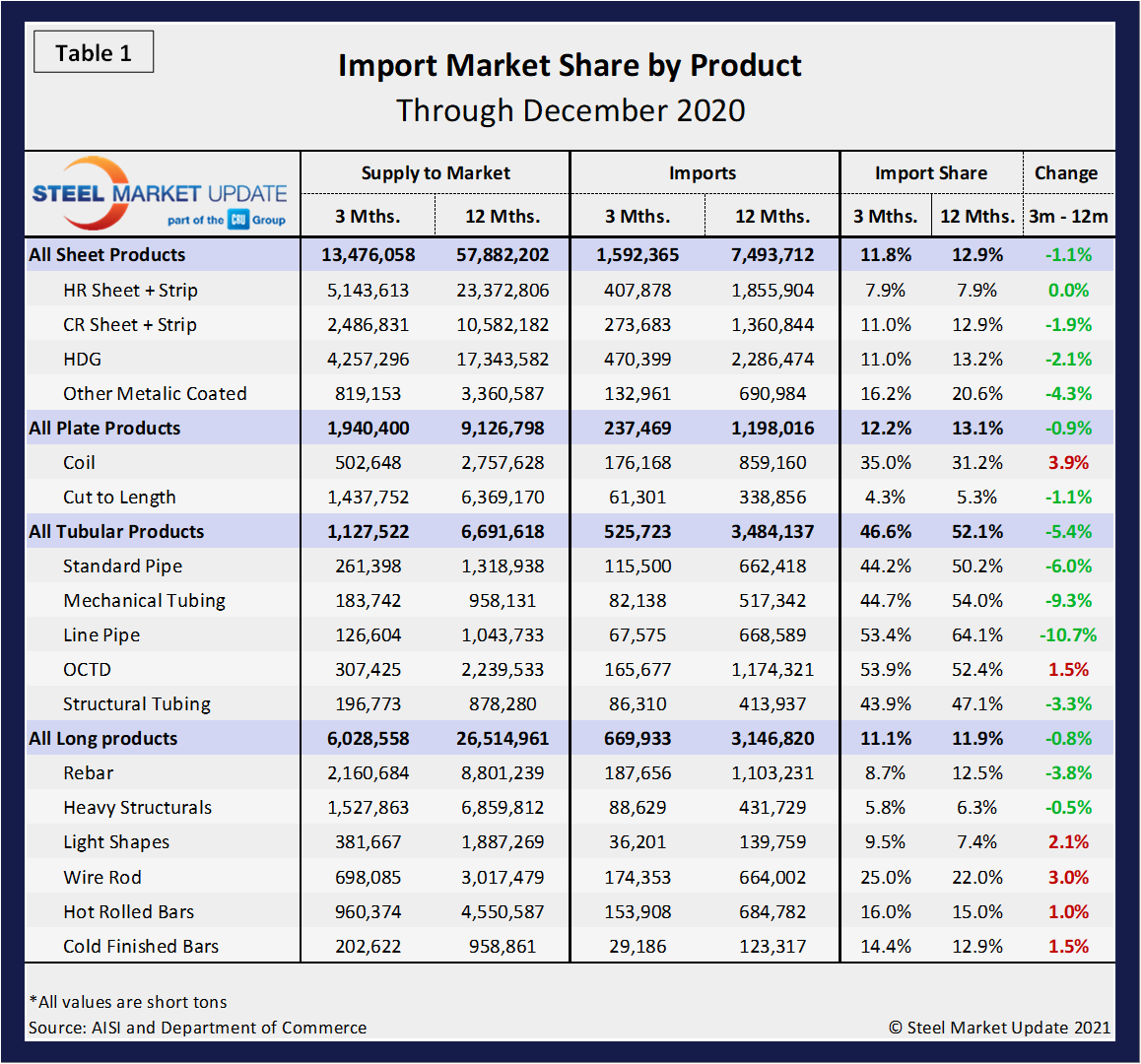Select the All Sheet Products row label

[107, 255]
